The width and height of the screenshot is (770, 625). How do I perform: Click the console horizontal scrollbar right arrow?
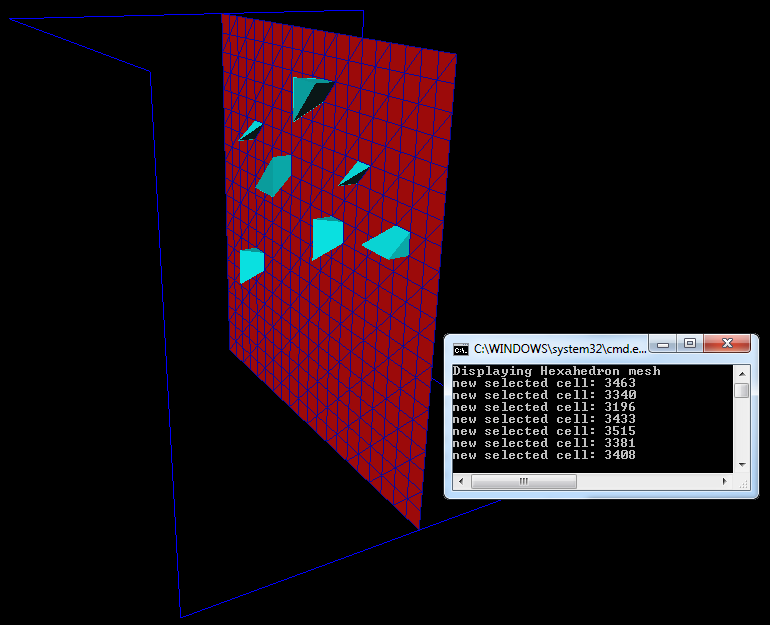click(724, 482)
